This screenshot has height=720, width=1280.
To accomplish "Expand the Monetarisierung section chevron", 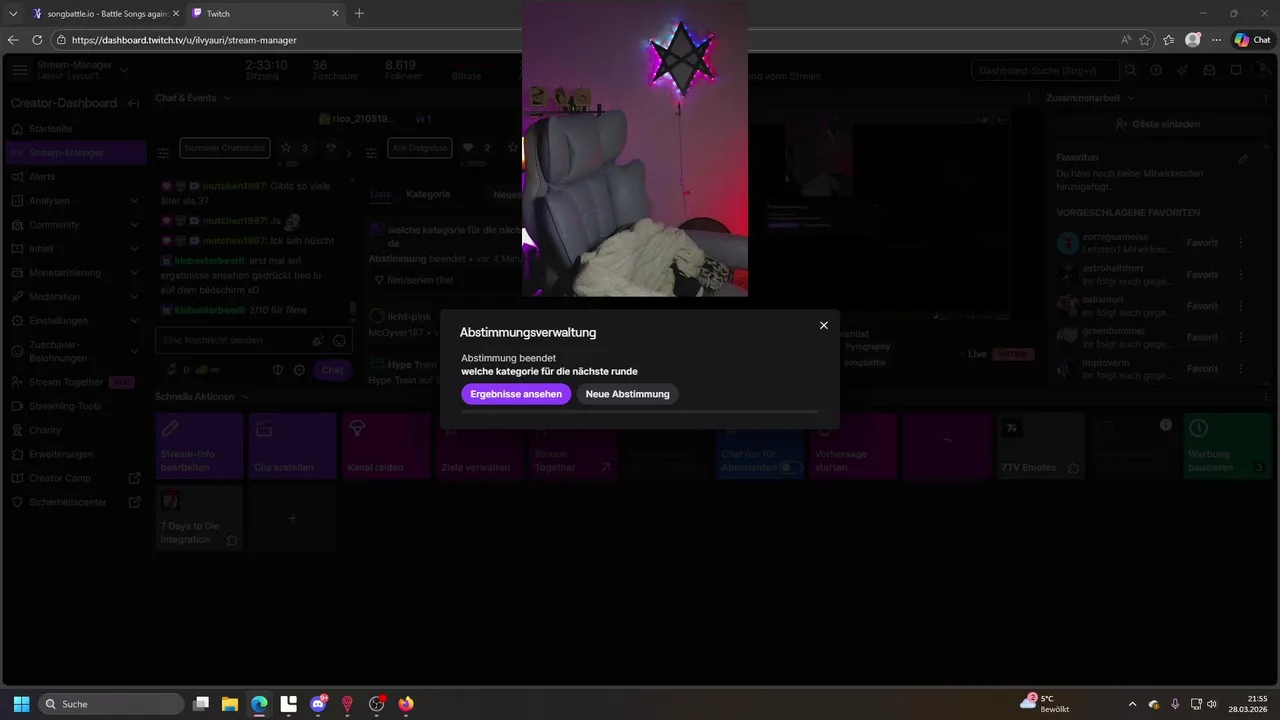I will point(134,273).
